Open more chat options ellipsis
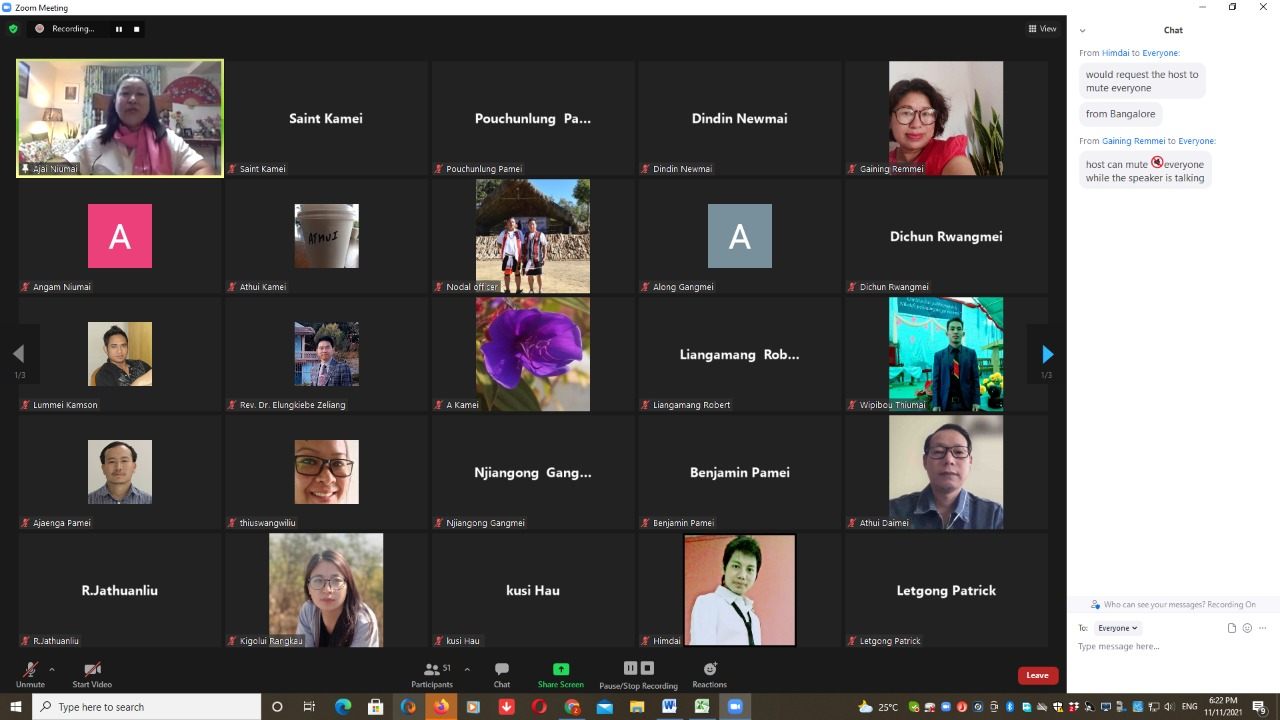Image resolution: width=1280 pixels, height=720 pixels. click(1263, 628)
